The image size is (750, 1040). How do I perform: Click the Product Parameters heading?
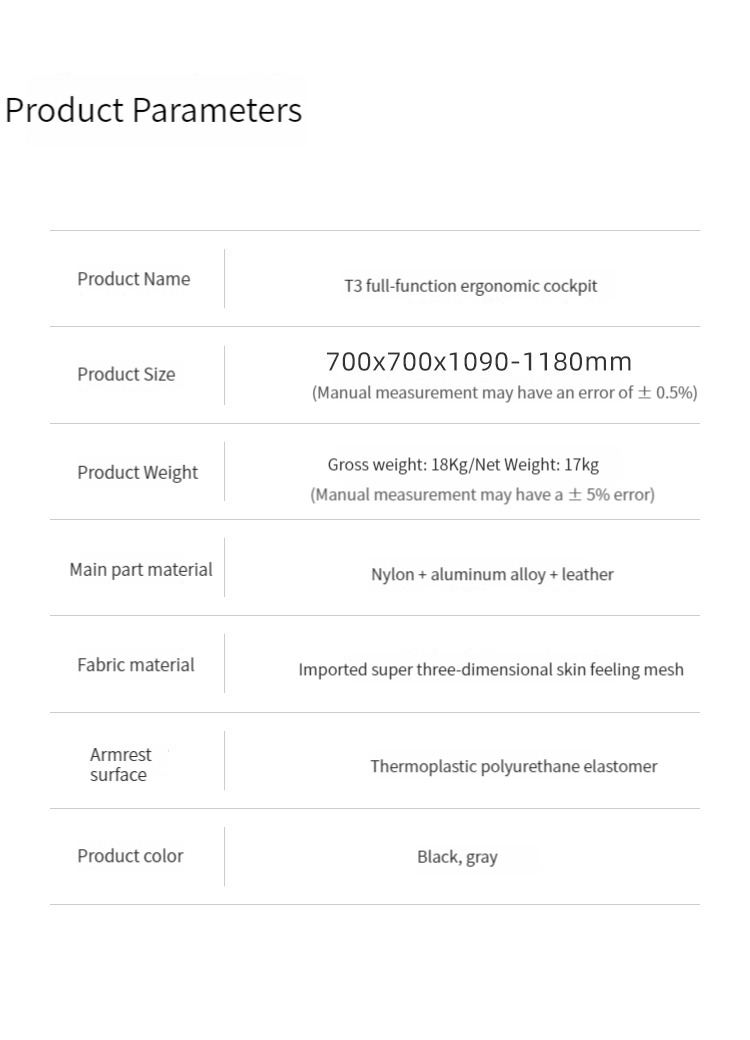pyautogui.click(x=153, y=110)
